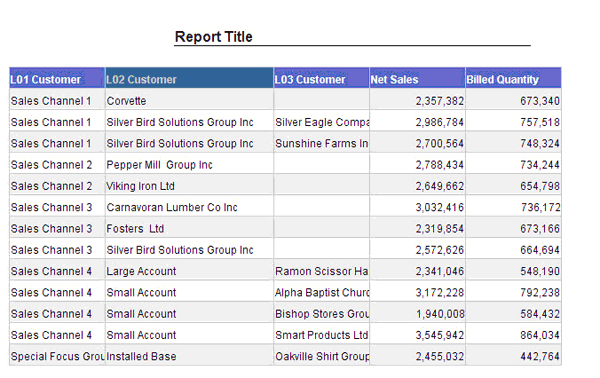Select the Viking Iron Ltd cell
The width and height of the screenshot is (600, 378).
pos(189,186)
